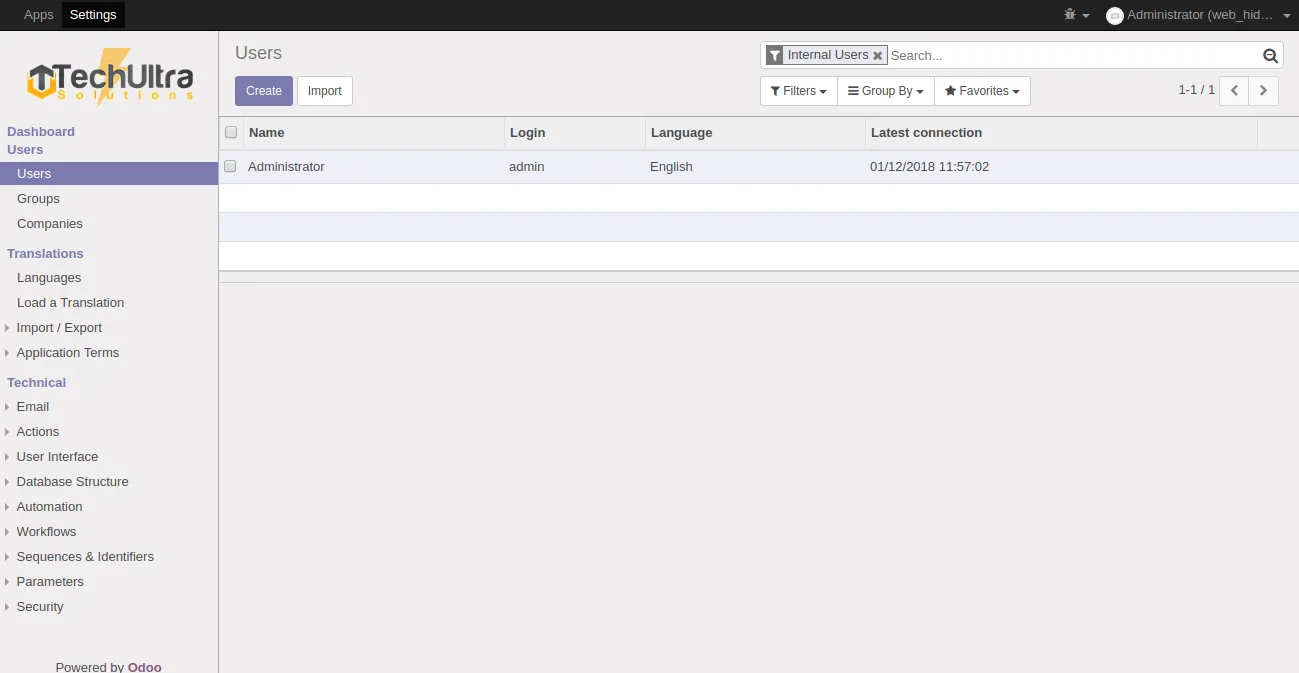Viewport: 1299px width, 673px height.
Task: Check the Administrator row checkbox
Action: [230, 166]
